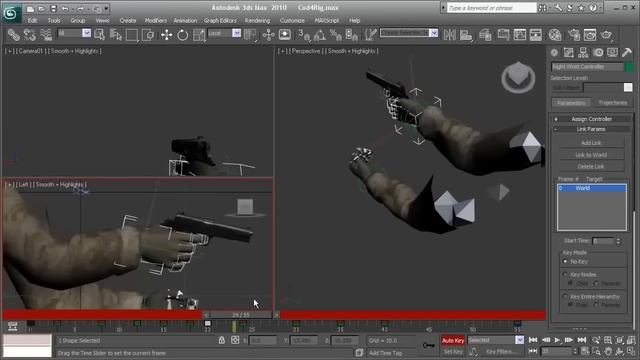Click the time slider handle

(x=241, y=315)
